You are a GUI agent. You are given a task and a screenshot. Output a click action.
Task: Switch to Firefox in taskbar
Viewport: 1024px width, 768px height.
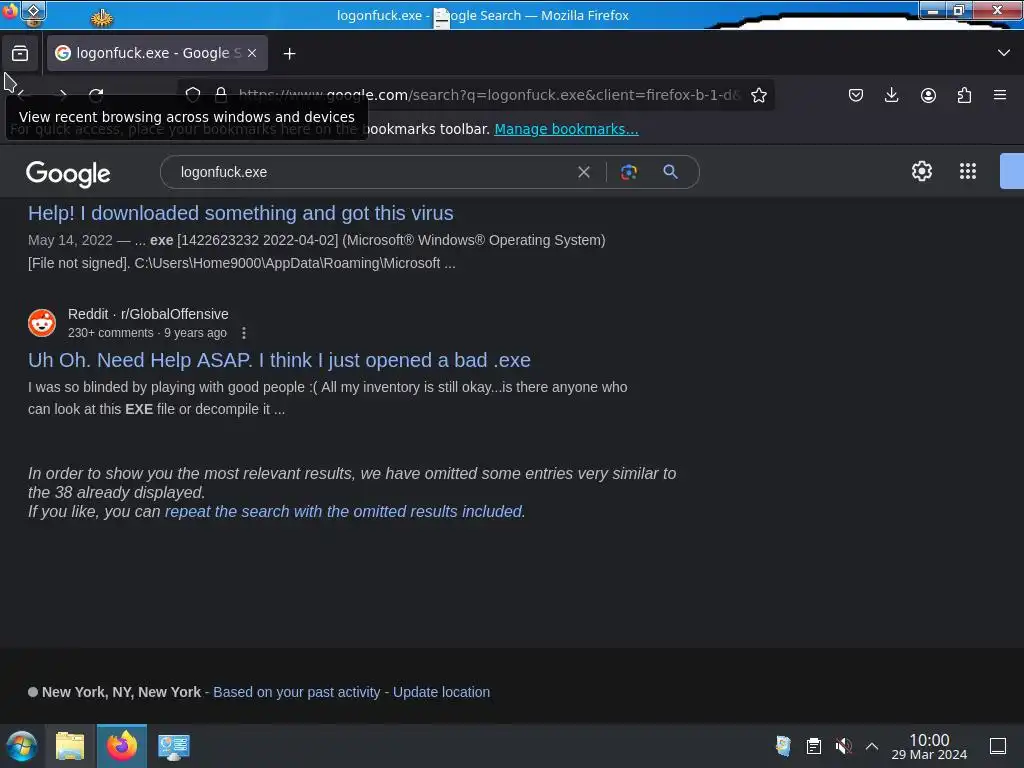tap(122, 746)
